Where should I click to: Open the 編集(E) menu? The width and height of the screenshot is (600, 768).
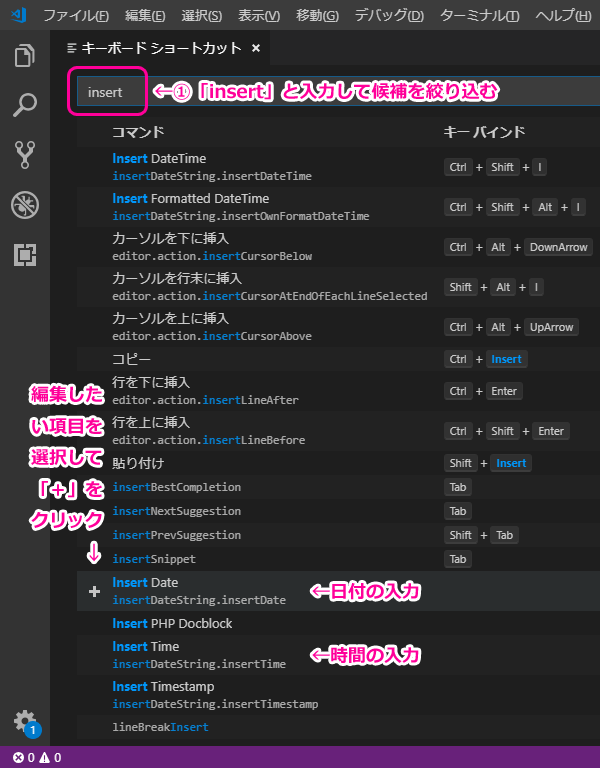click(x=145, y=16)
